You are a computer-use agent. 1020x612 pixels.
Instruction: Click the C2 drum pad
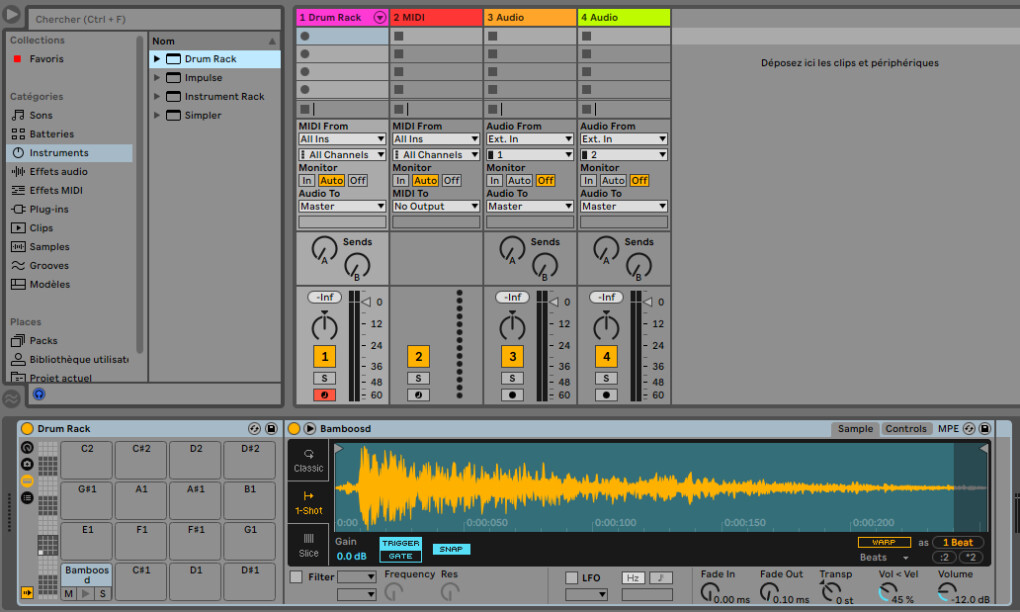[x=87, y=460]
